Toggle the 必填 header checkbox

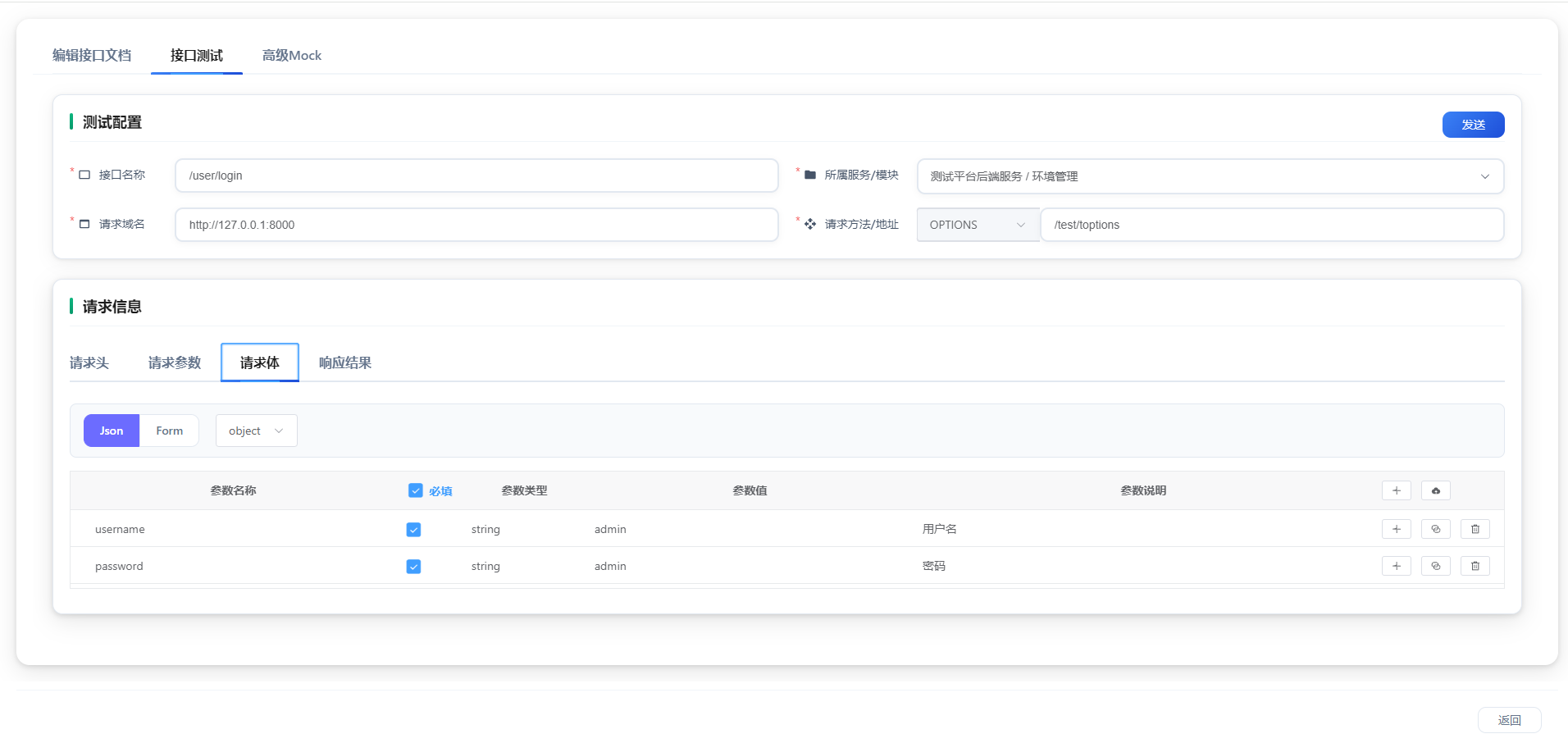click(x=416, y=490)
